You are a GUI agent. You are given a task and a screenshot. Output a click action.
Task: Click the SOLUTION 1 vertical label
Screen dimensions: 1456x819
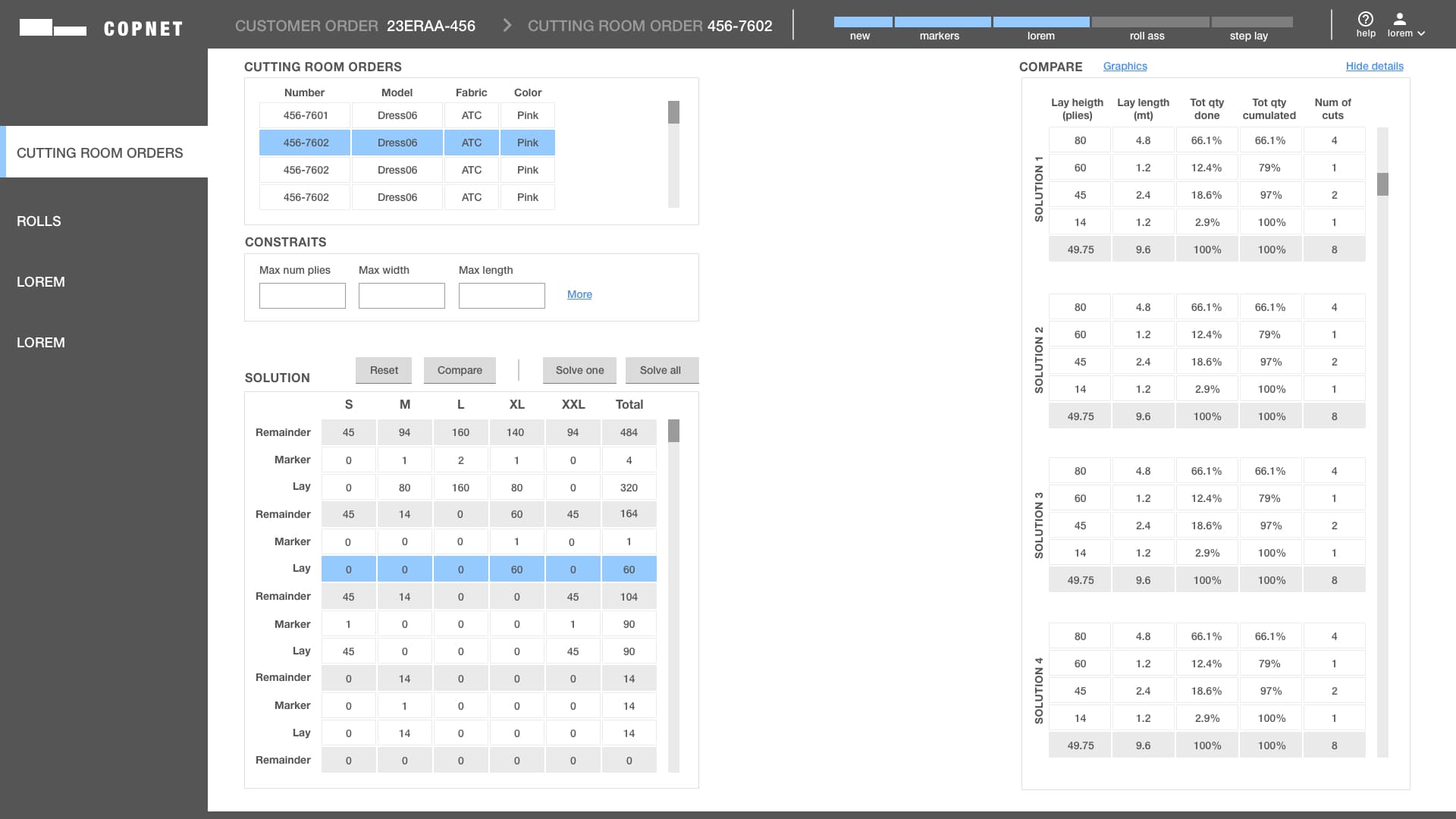pyautogui.click(x=1039, y=190)
